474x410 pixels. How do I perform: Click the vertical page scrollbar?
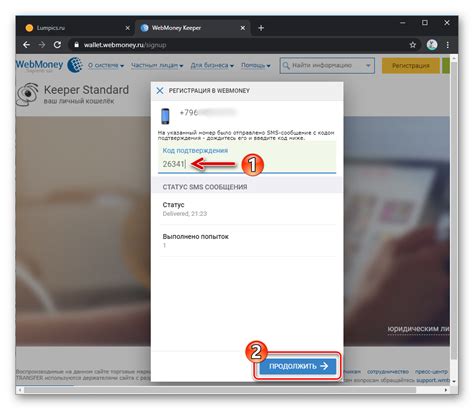454,210
